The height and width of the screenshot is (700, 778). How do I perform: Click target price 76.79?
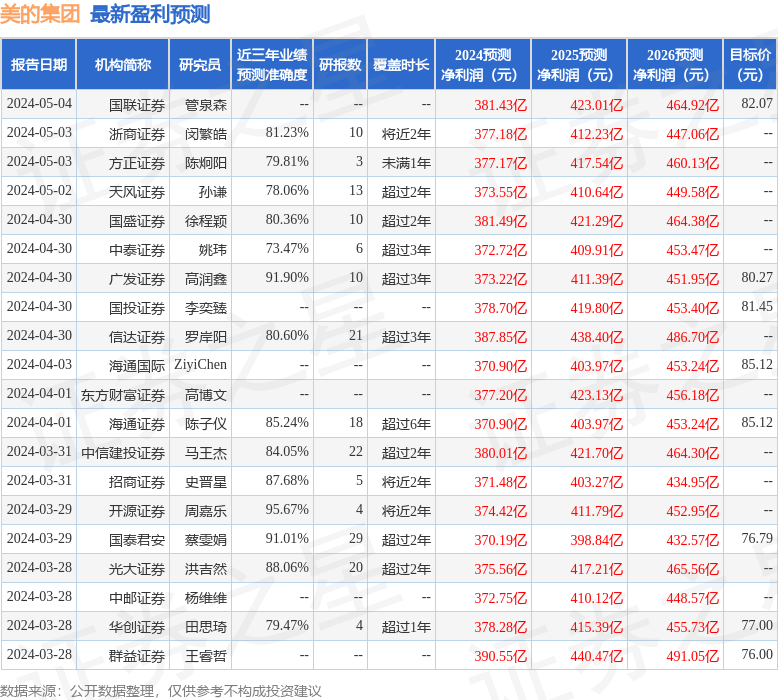[x=757, y=538]
